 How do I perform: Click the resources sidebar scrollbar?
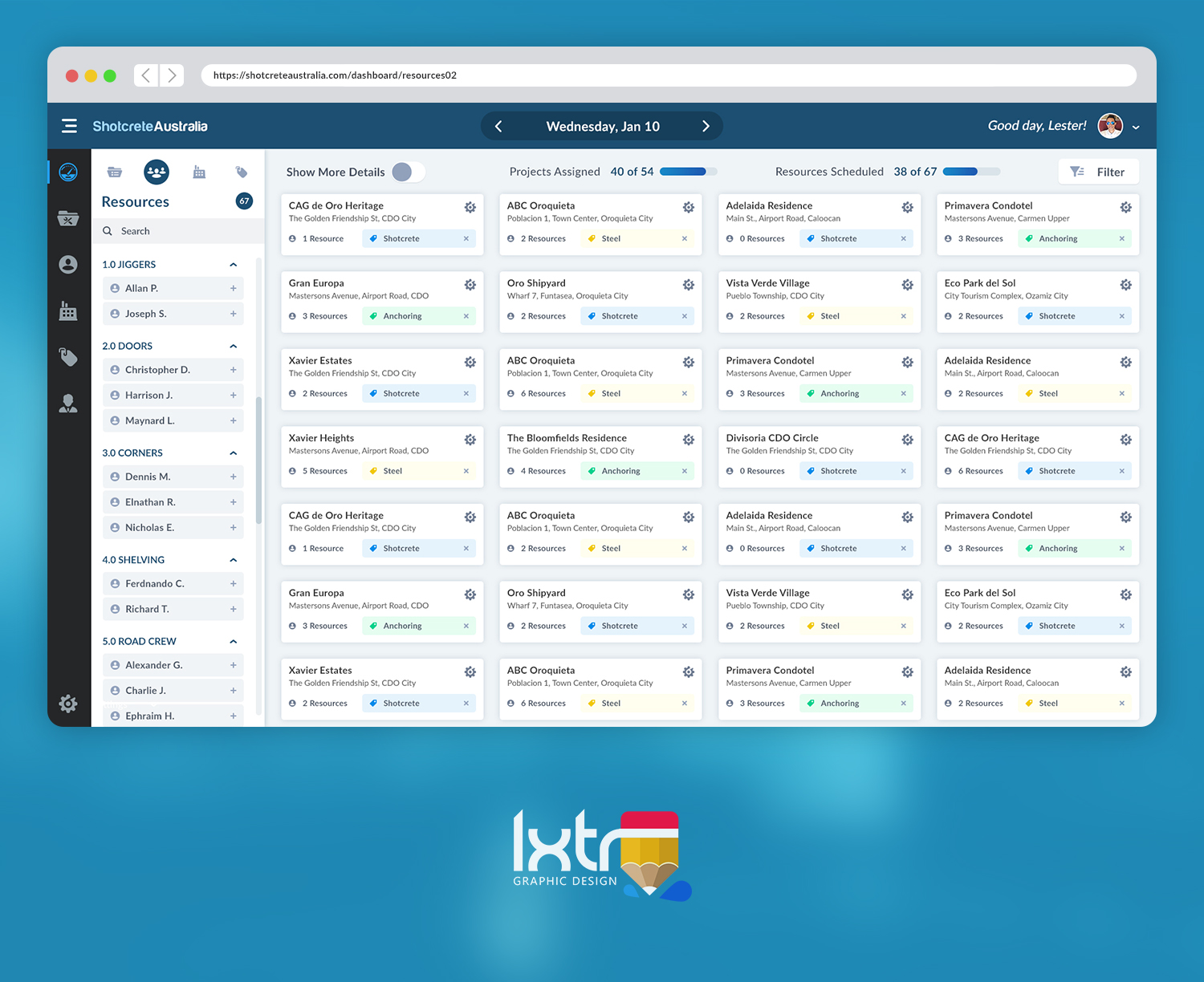[x=258, y=460]
